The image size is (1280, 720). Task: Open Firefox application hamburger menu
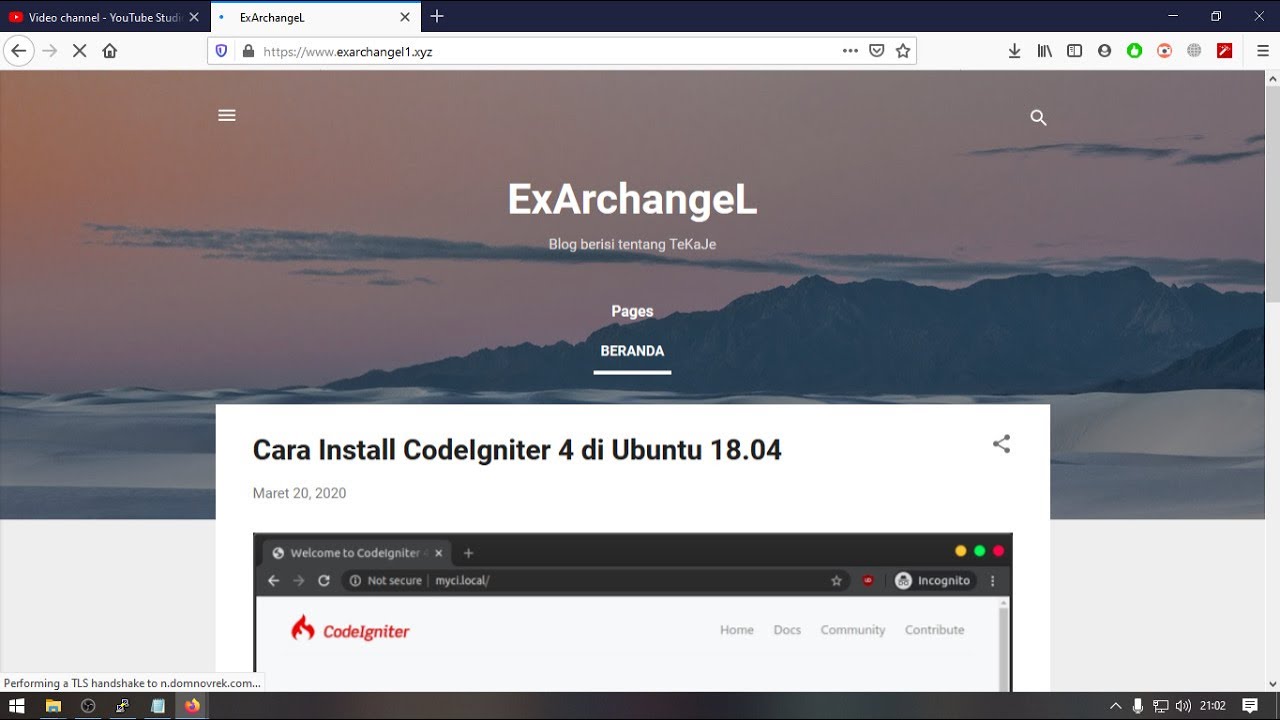pyautogui.click(x=1263, y=51)
